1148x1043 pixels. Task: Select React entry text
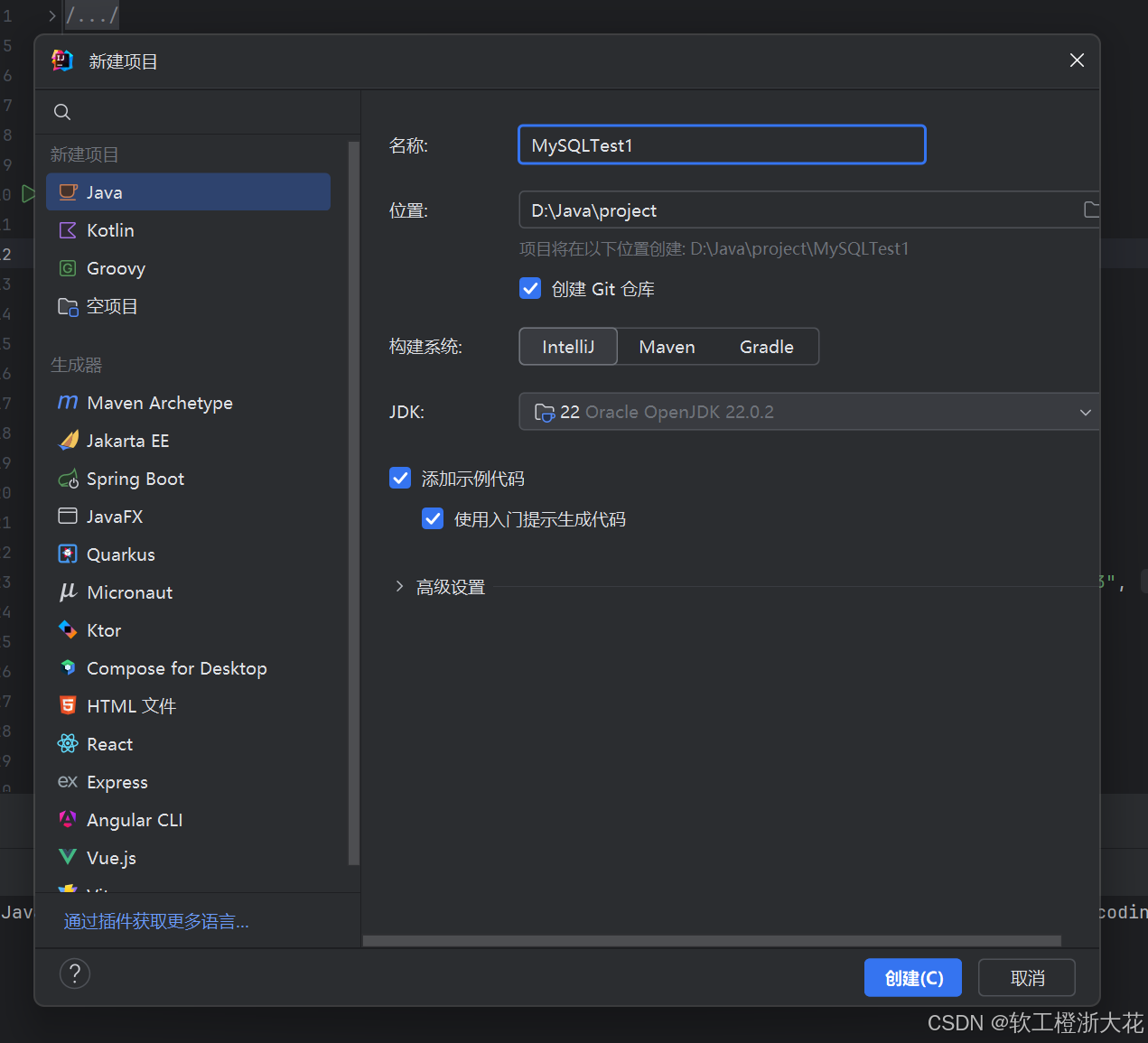coord(110,744)
